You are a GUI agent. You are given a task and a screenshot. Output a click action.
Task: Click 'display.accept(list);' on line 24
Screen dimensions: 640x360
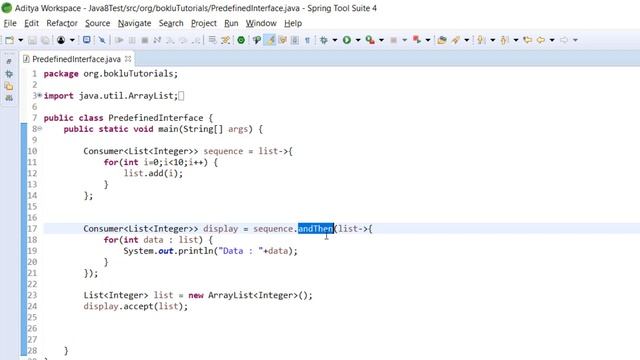point(136,306)
